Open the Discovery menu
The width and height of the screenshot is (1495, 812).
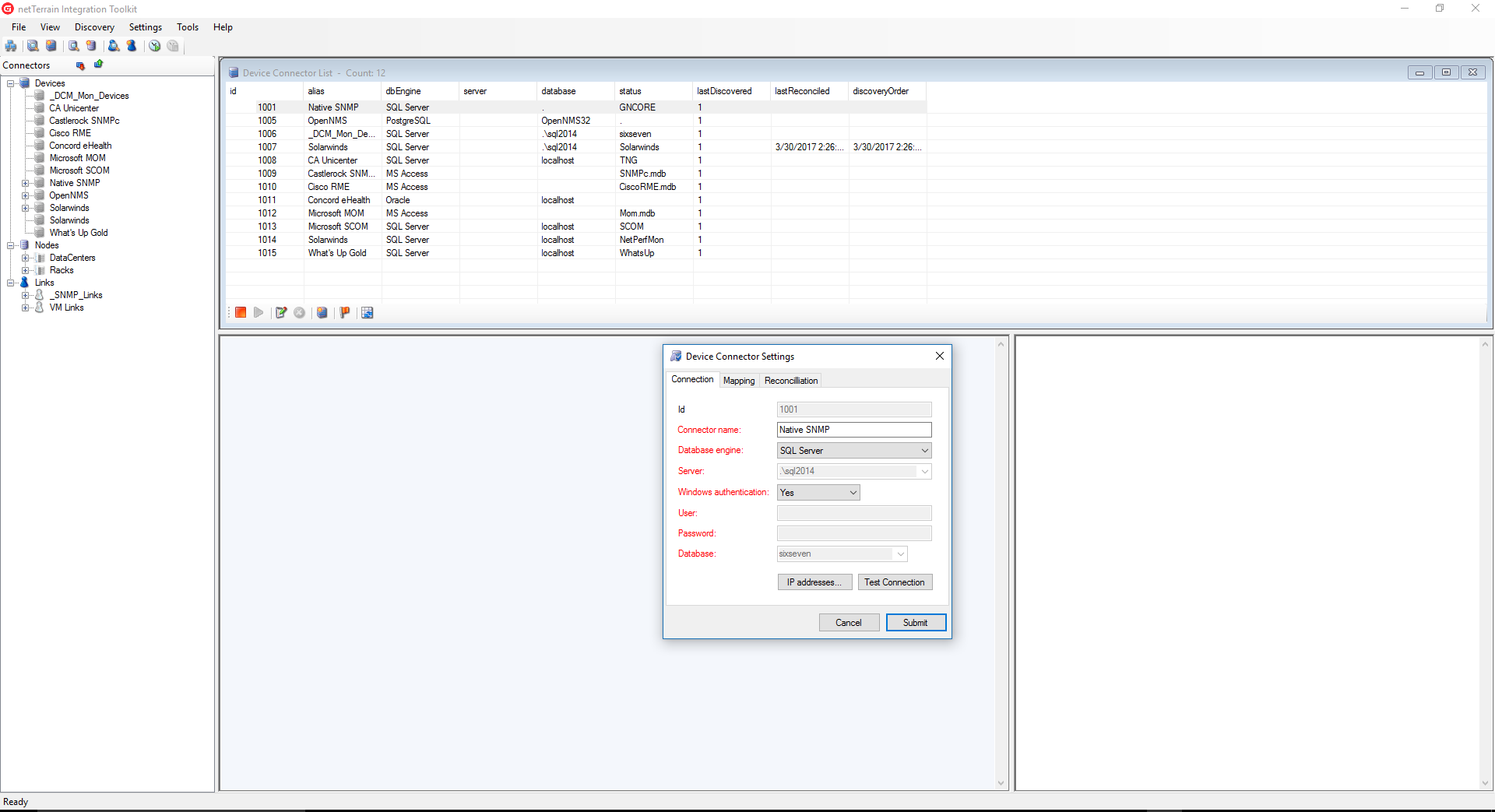click(x=94, y=27)
